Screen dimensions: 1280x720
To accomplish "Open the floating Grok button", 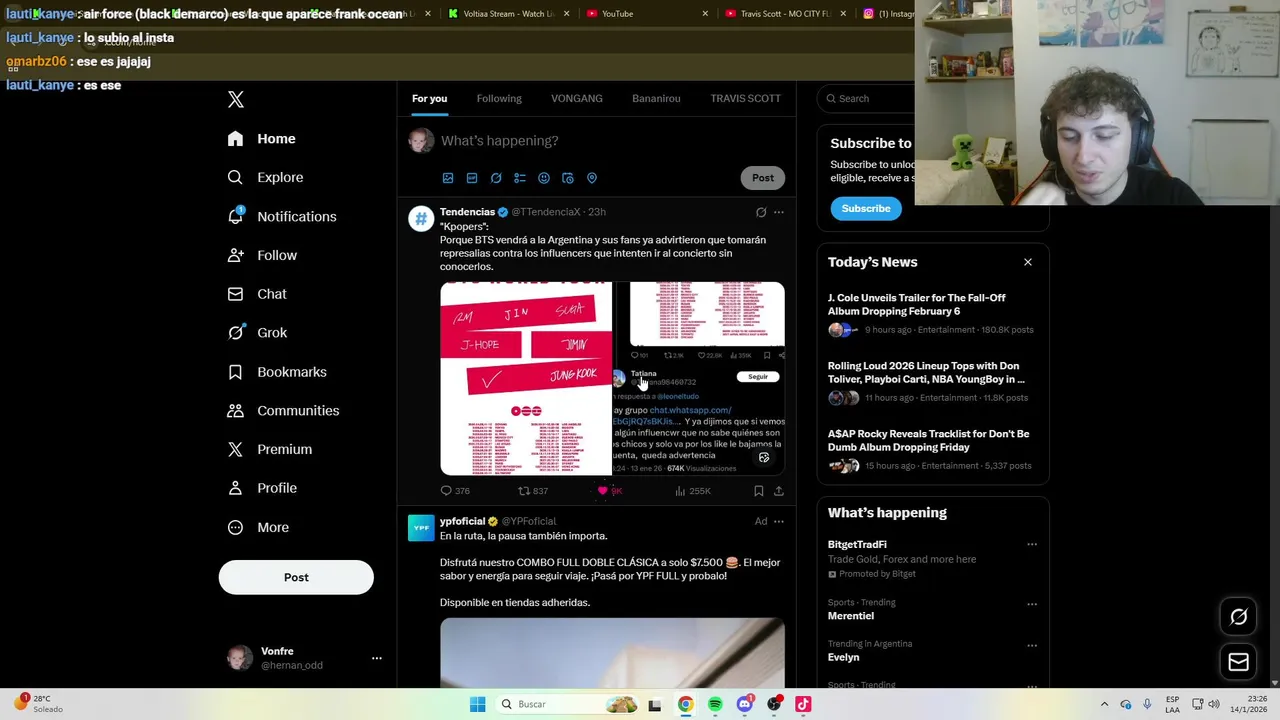I will (1238, 617).
